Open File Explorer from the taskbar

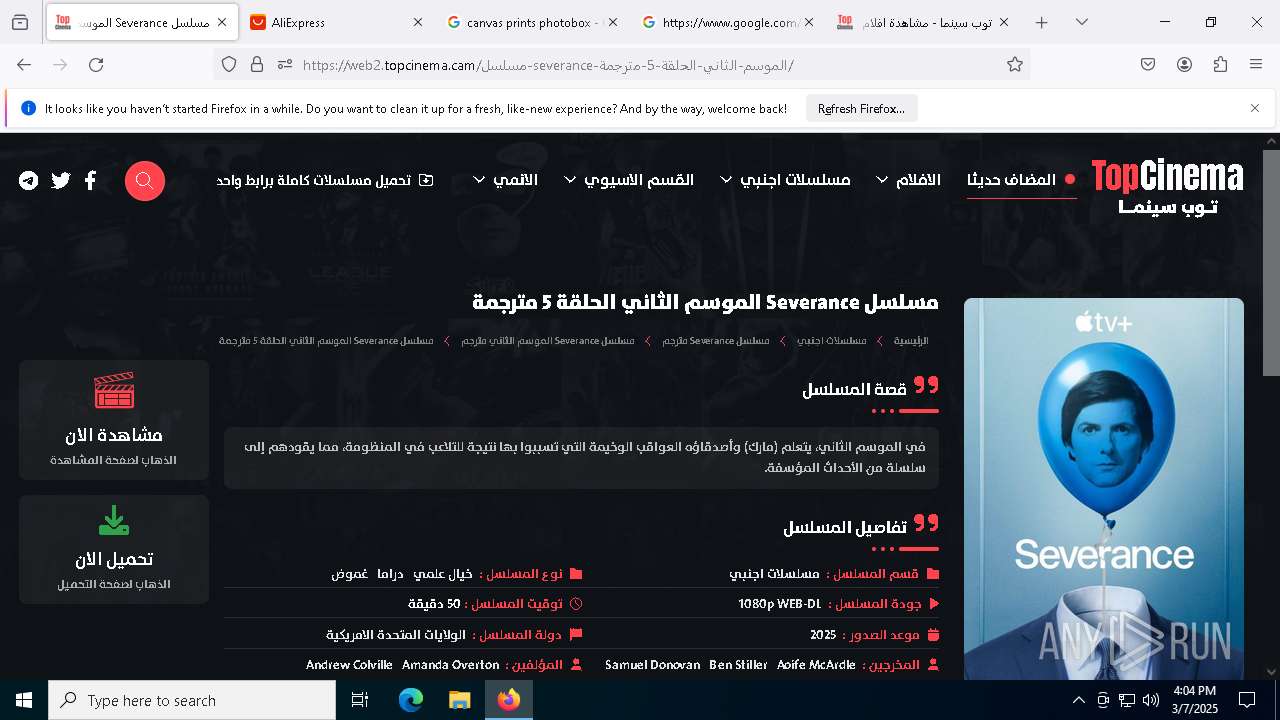[x=460, y=700]
